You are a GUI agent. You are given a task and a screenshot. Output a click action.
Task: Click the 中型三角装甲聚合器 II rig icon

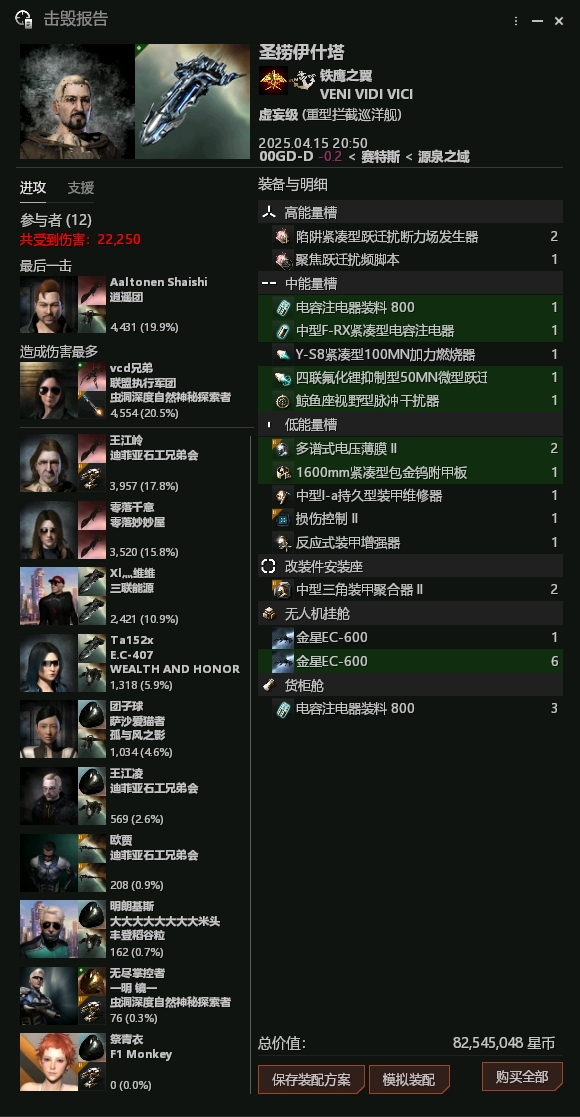coord(283,589)
